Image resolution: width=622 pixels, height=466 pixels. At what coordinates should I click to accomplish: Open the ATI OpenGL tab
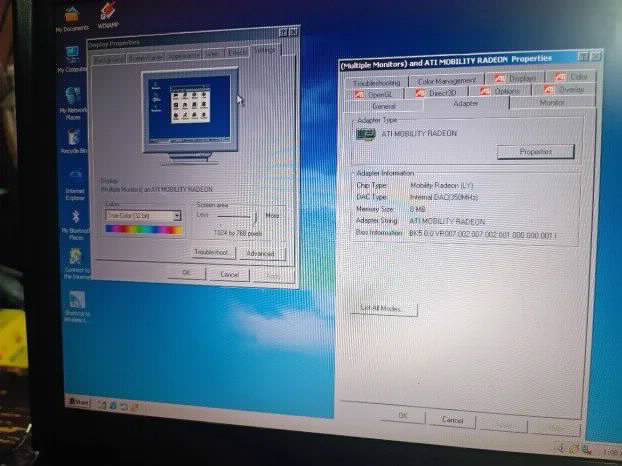pyautogui.click(x=373, y=94)
